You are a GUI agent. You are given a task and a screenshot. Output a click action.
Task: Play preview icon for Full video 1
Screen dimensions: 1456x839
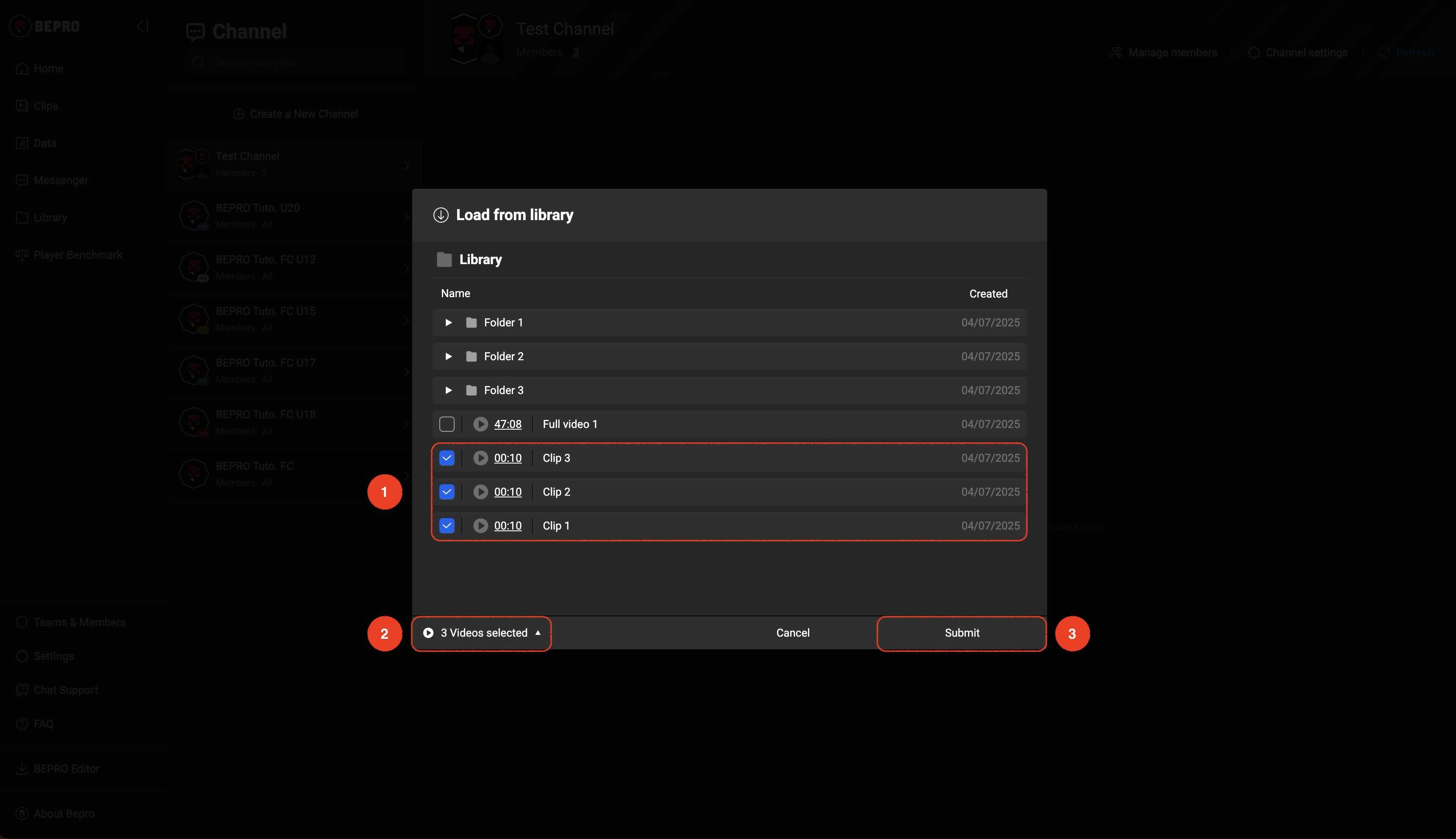(480, 424)
